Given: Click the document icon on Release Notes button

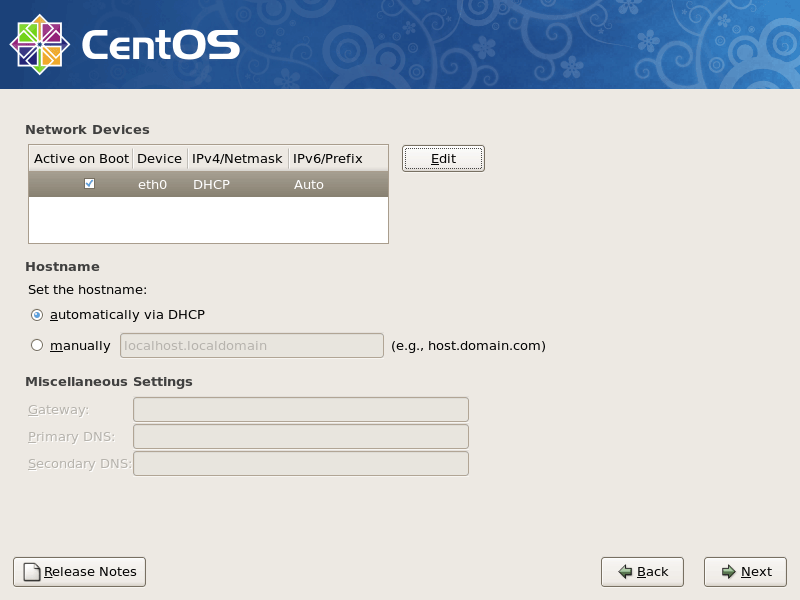Looking at the screenshot, I should [x=29, y=571].
